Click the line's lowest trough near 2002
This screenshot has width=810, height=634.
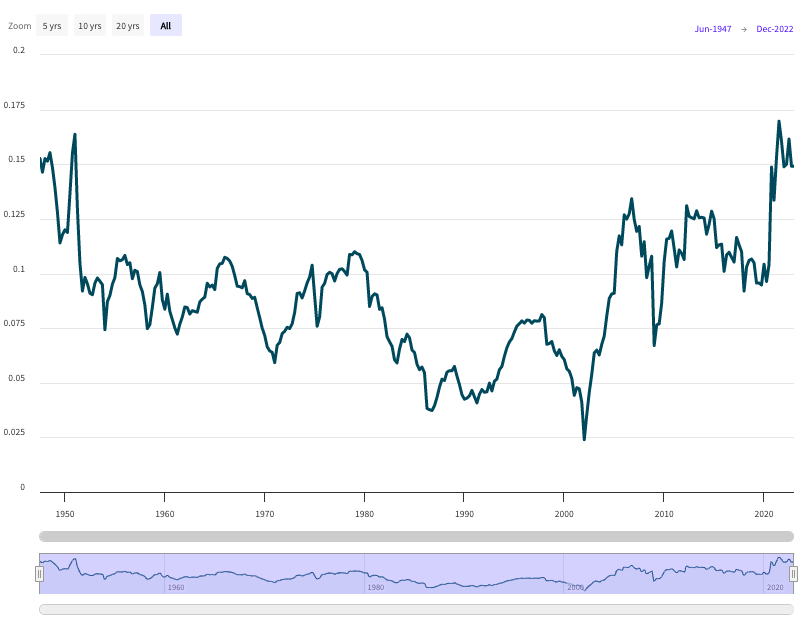click(x=584, y=439)
